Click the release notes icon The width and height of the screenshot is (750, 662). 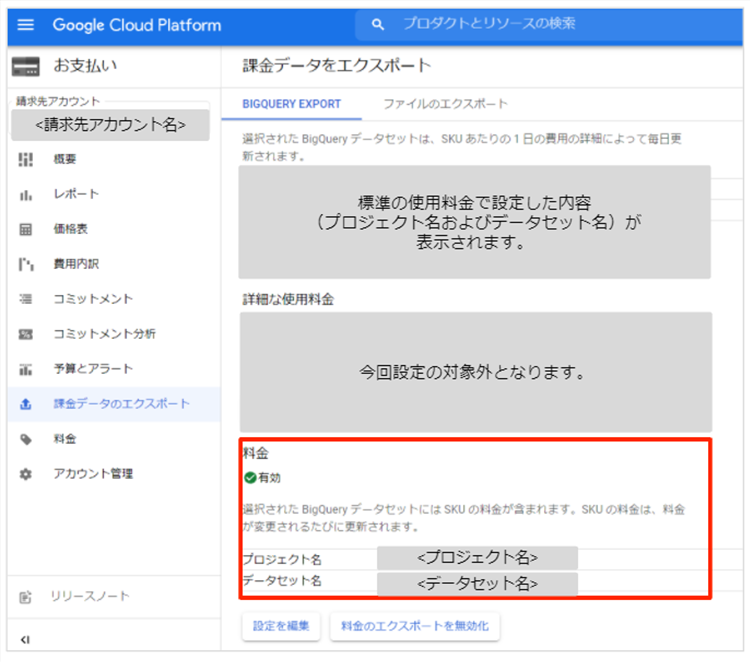25,597
